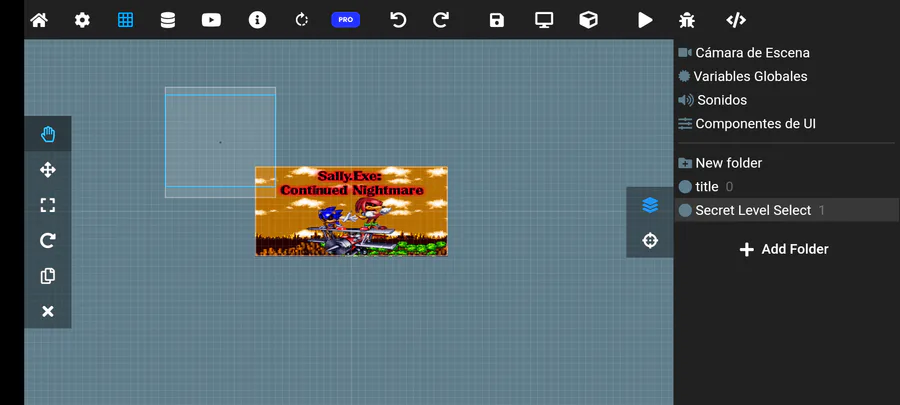
Task: Open the Home screen icon
Action: coord(39,21)
